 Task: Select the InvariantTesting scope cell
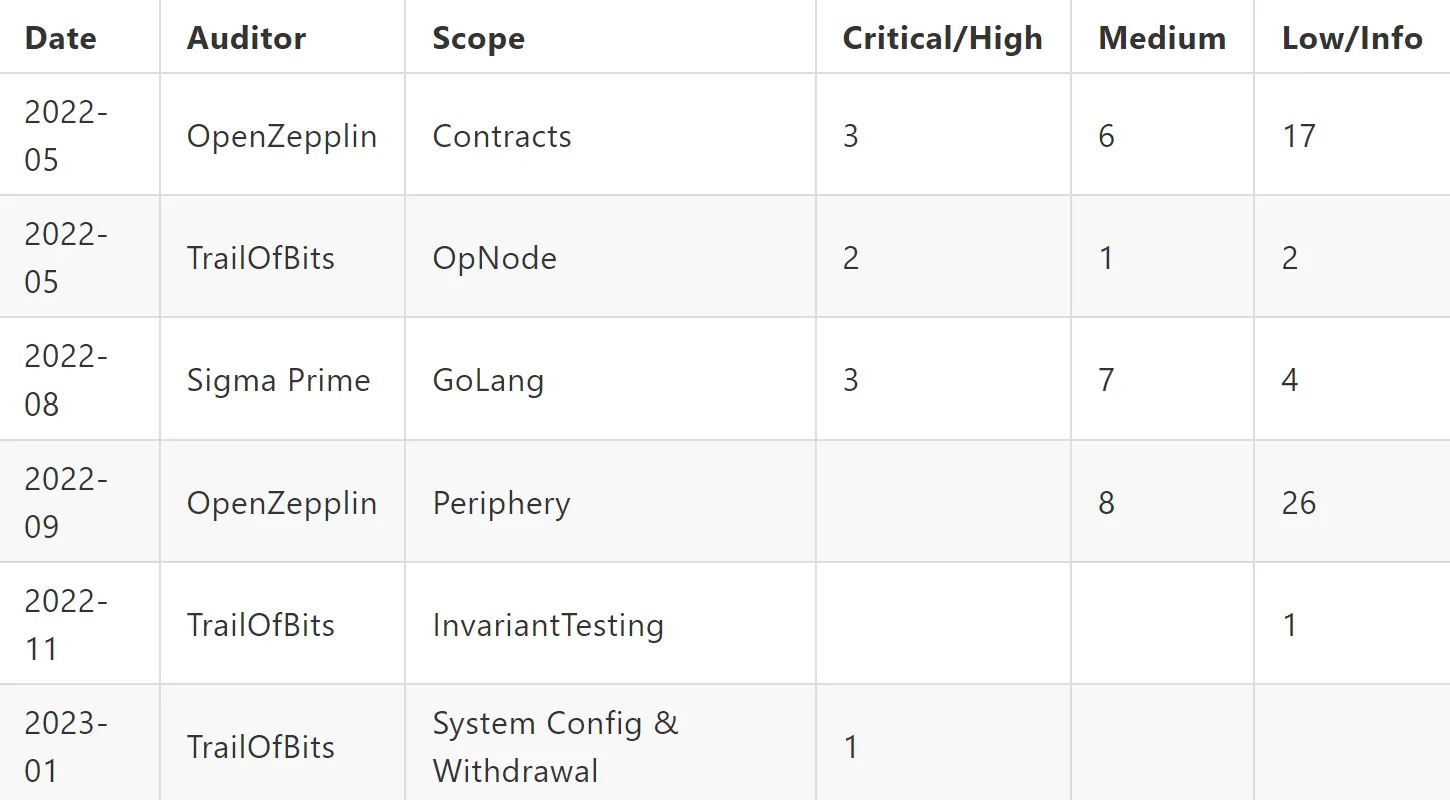coord(548,626)
